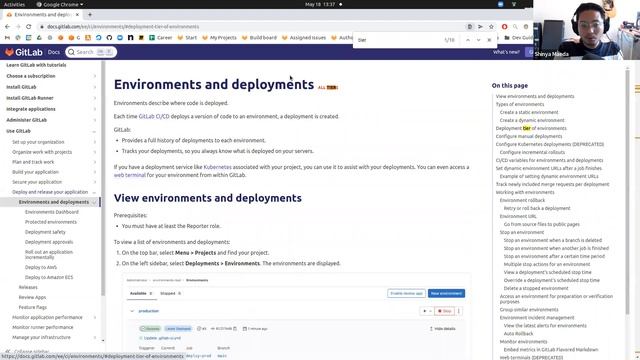Click the GitLab logo
The height and width of the screenshot is (360, 640).
pos(24,52)
